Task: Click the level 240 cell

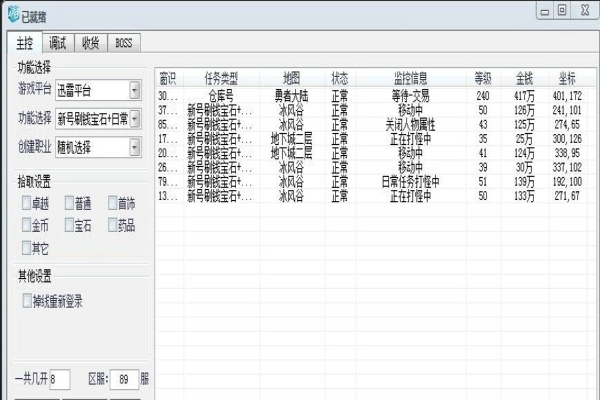Action: 483,96
